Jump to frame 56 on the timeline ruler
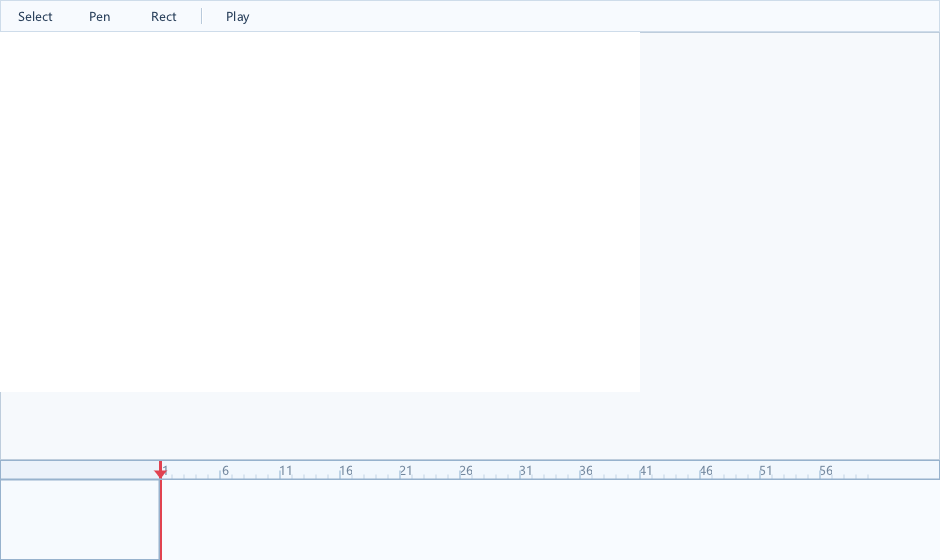This screenshot has height=560, width=940. [826, 471]
